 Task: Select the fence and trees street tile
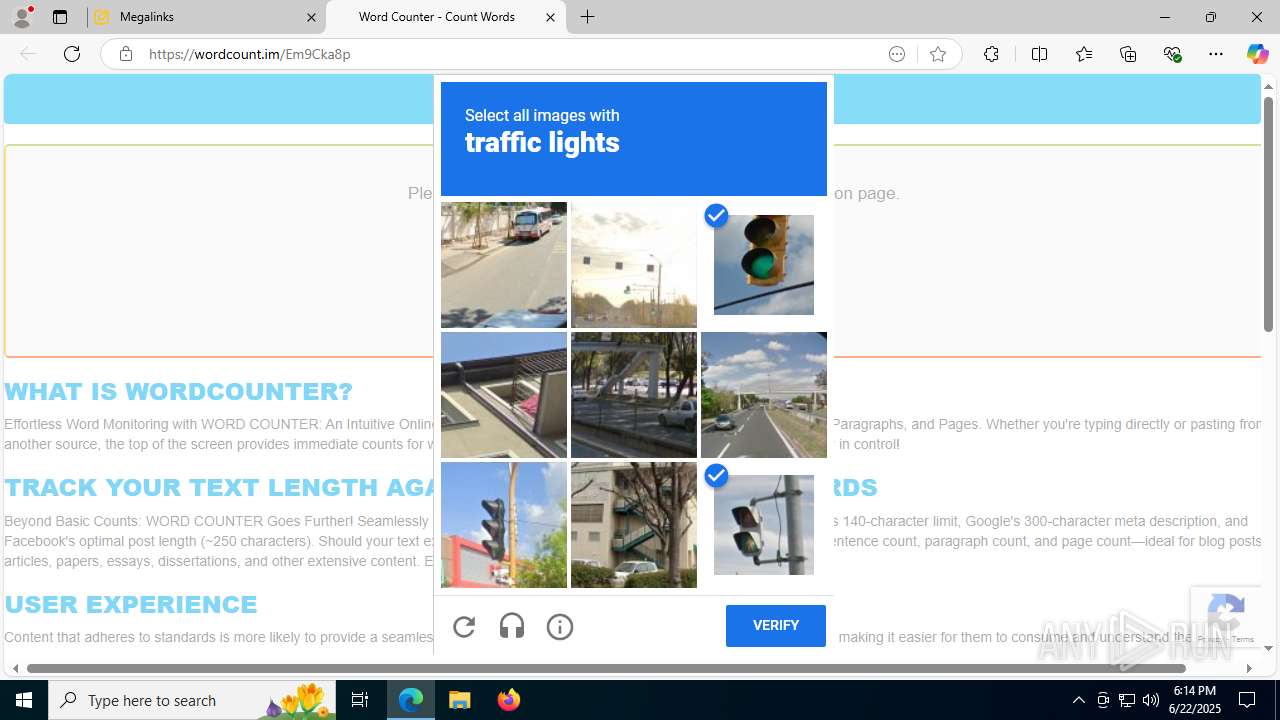coord(634,395)
